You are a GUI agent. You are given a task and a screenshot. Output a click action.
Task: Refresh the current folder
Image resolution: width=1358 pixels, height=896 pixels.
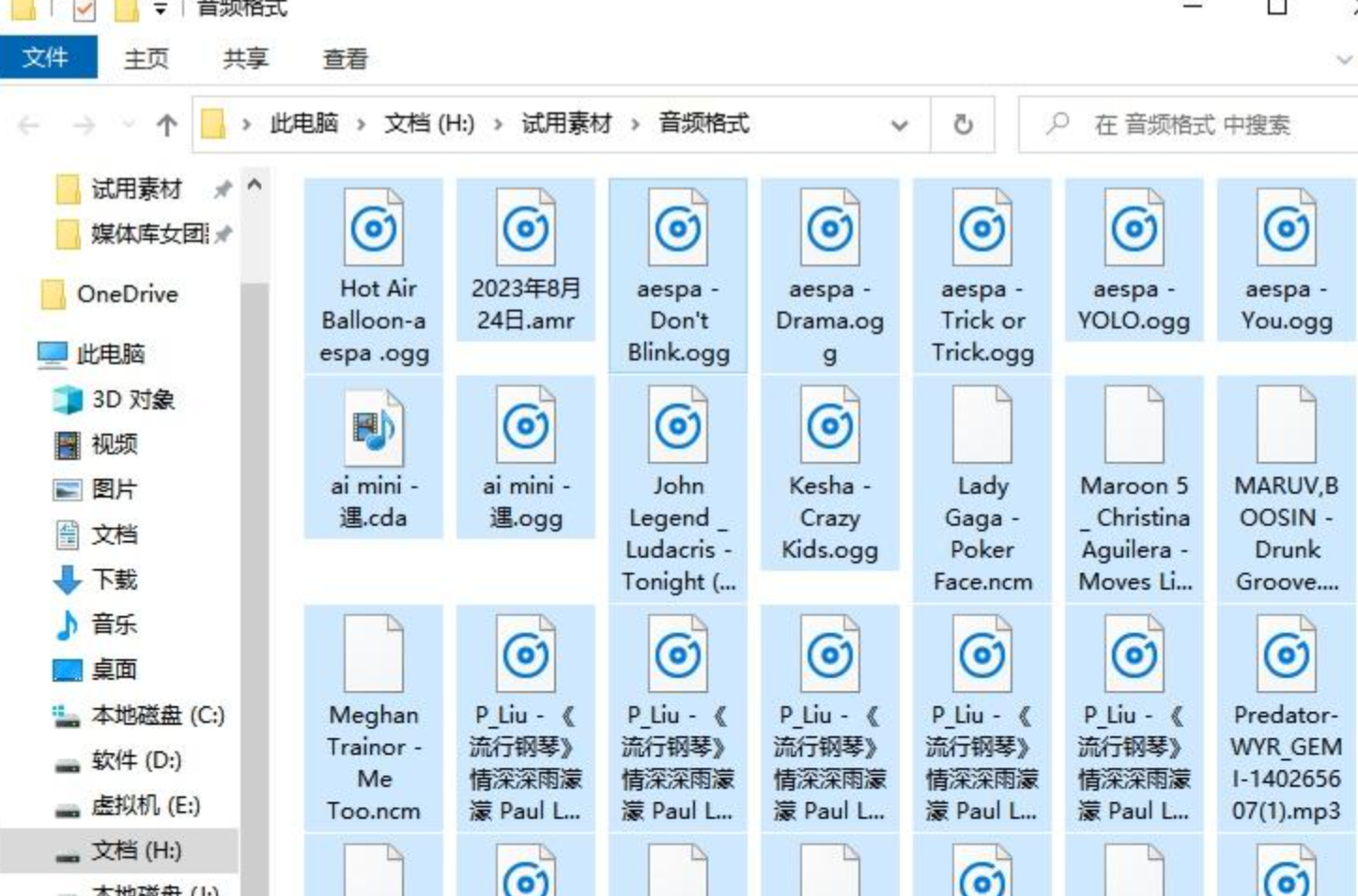(x=963, y=125)
